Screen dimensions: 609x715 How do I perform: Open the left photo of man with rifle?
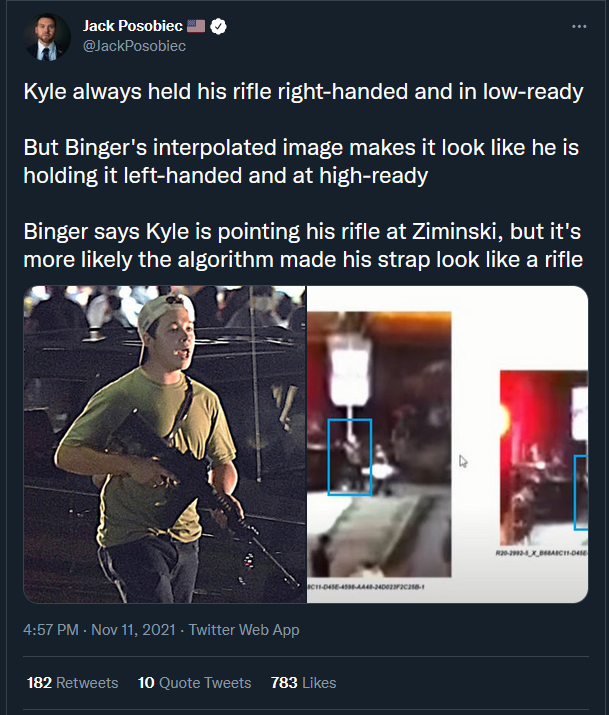[165, 444]
